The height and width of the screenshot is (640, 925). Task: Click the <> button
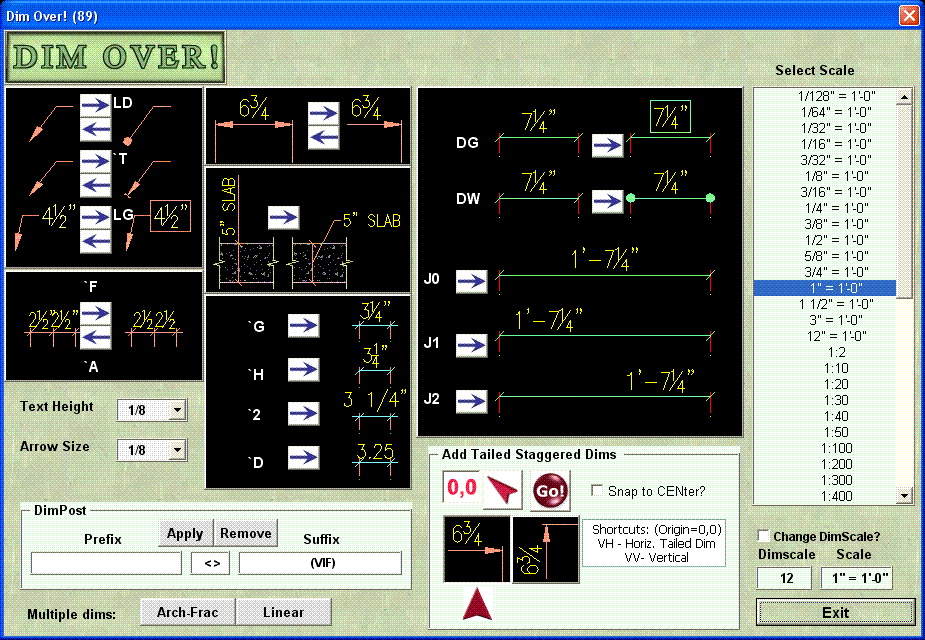click(211, 563)
